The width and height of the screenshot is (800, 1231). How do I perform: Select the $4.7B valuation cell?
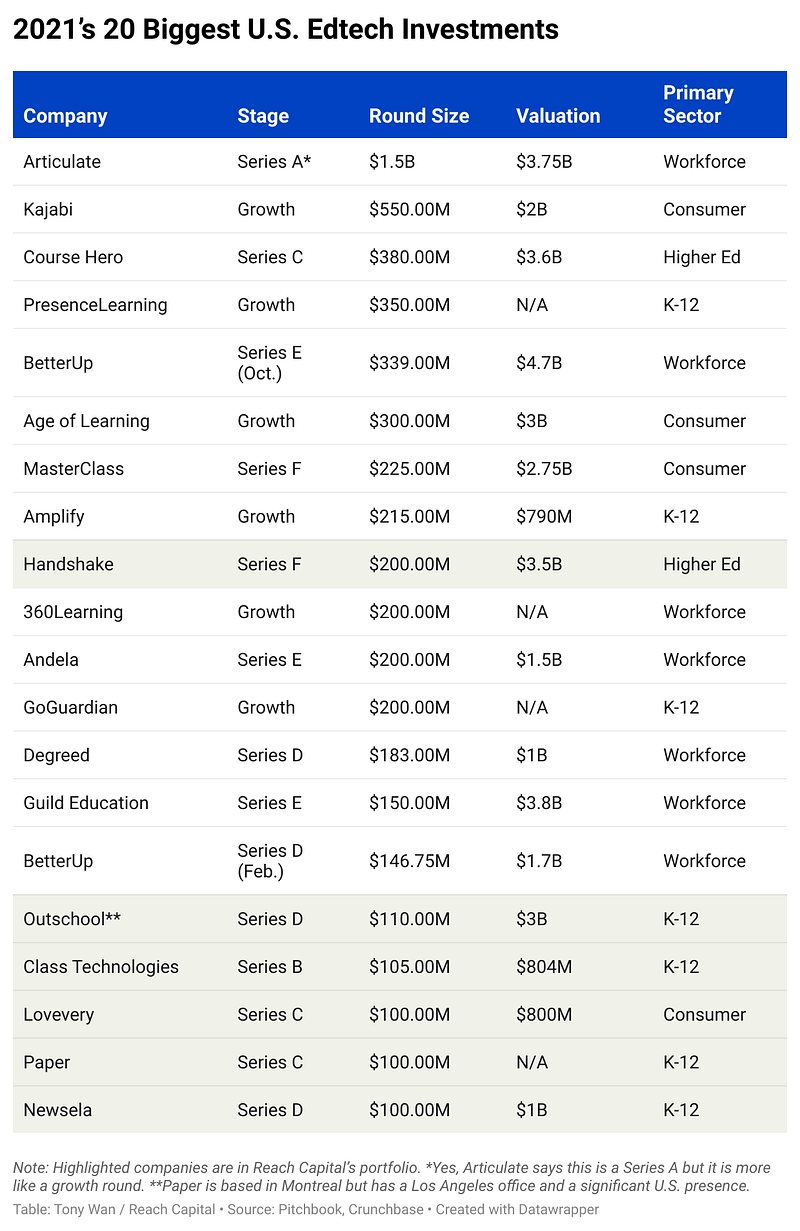pyautogui.click(x=539, y=363)
